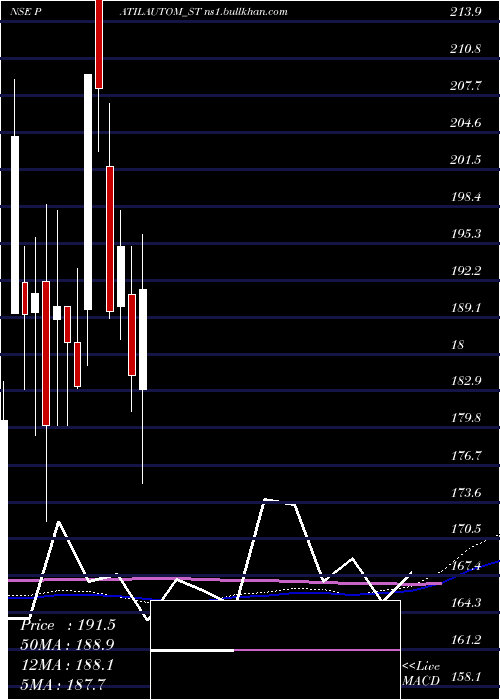Click the ns1.bullkhan.com watermark text
Viewport: 500px width, 700px height.
click(x=245, y=12)
